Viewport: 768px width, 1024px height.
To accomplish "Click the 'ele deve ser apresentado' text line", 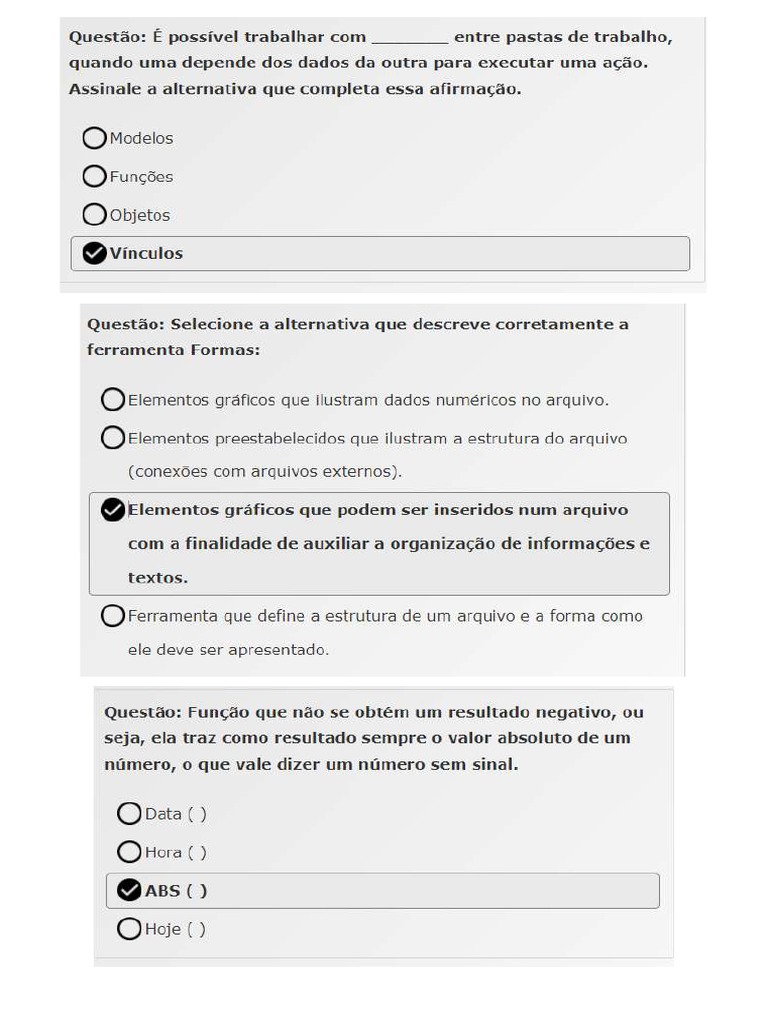I will (x=228, y=650).
